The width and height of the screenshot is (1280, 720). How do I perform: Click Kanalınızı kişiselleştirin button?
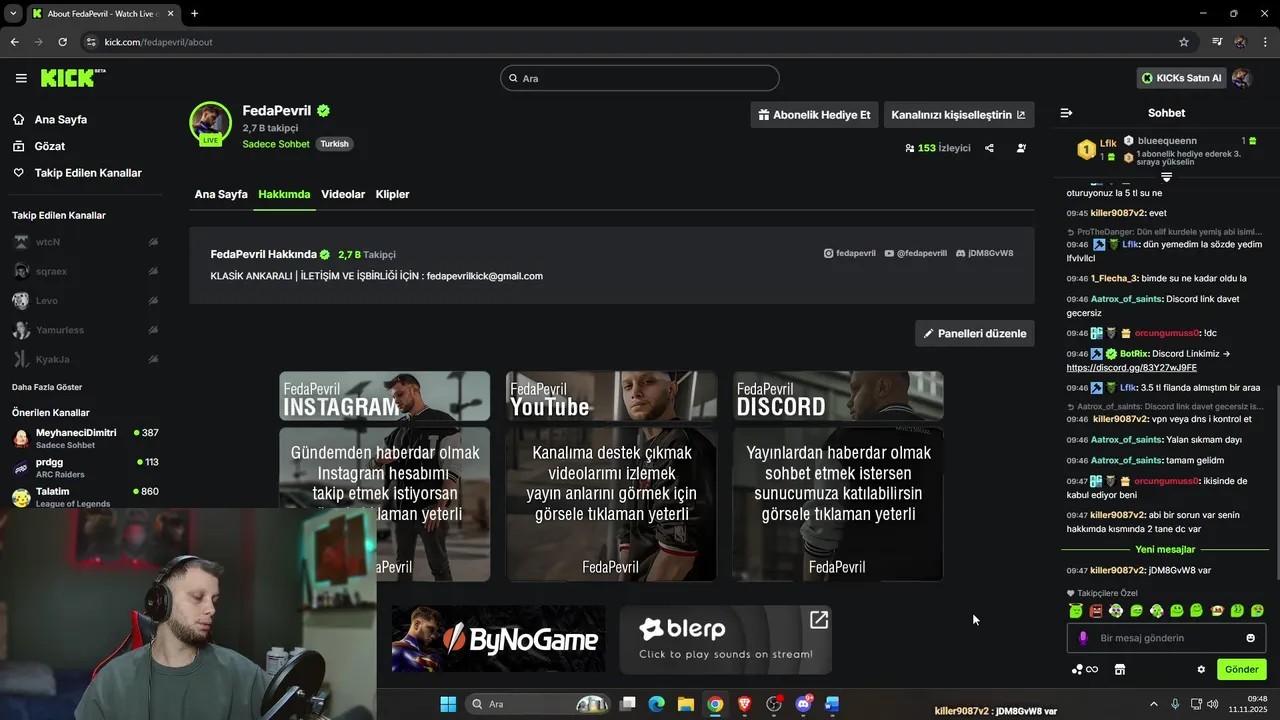coord(958,115)
